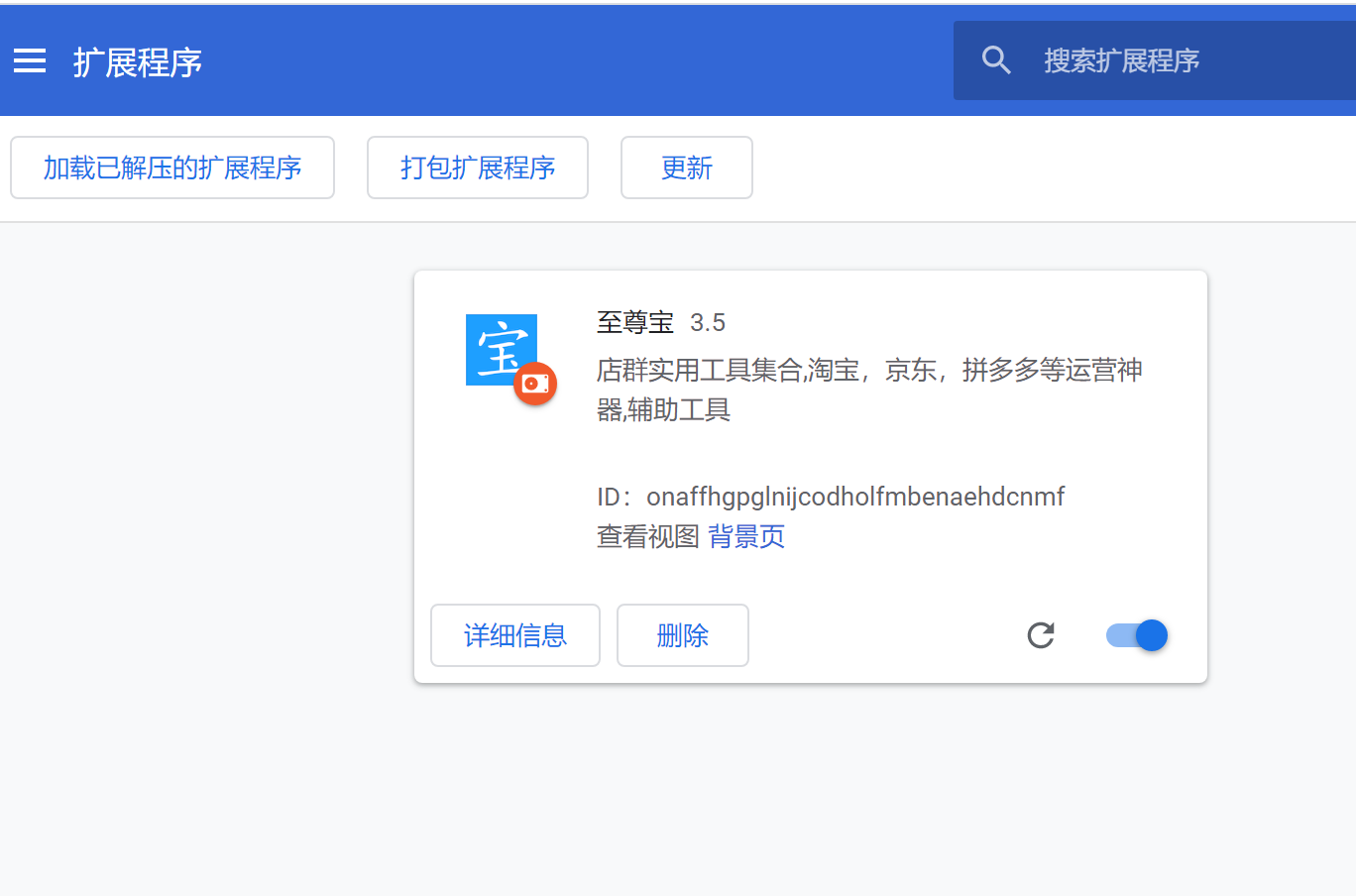Screen dimensions: 1356x896
Task: Click the extension ID text onaffhgpglnijcodholfmbenaehdcnmf
Action: click(x=855, y=497)
